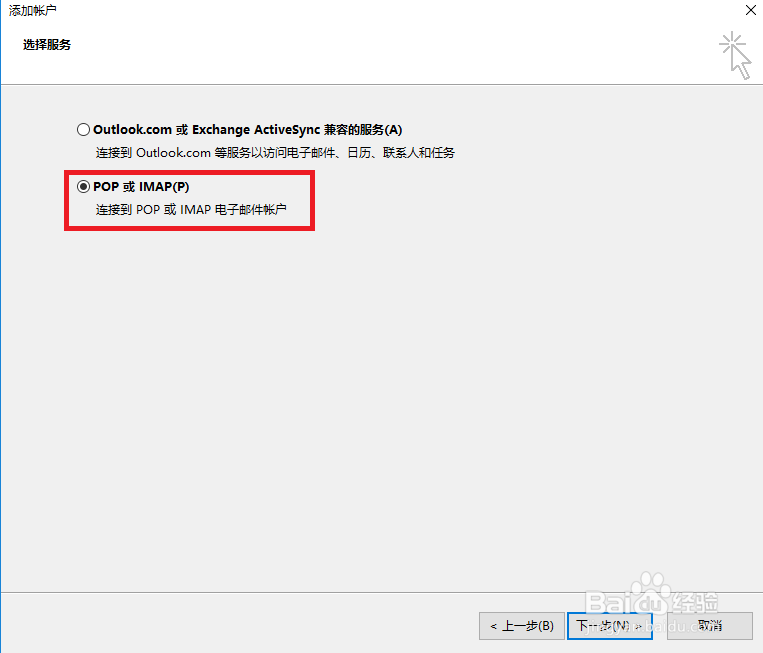
Task: Click the cursor sparkle icon in header
Action: pos(735,55)
